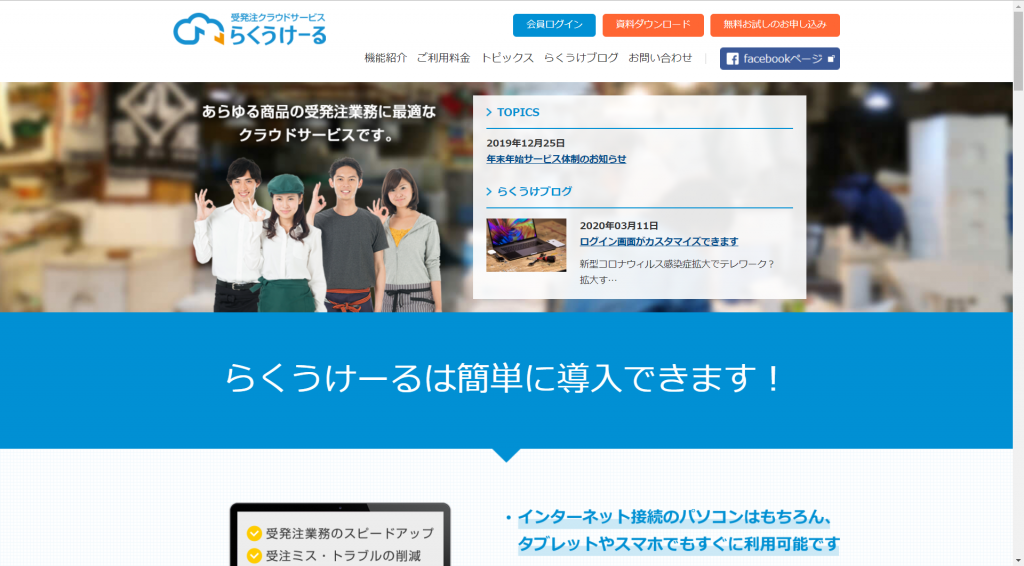This screenshot has width=1024, height=566.
Task: Click the scrollbar up arrow
Action: coord(1017,8)
